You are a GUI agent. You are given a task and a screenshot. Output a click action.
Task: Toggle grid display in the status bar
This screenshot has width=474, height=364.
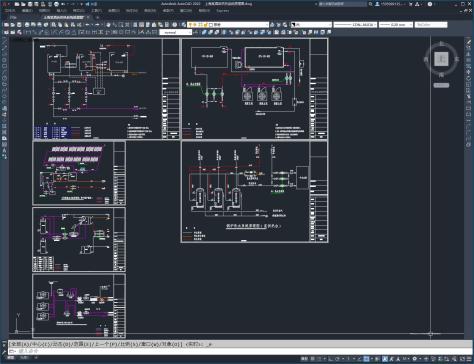313,359
